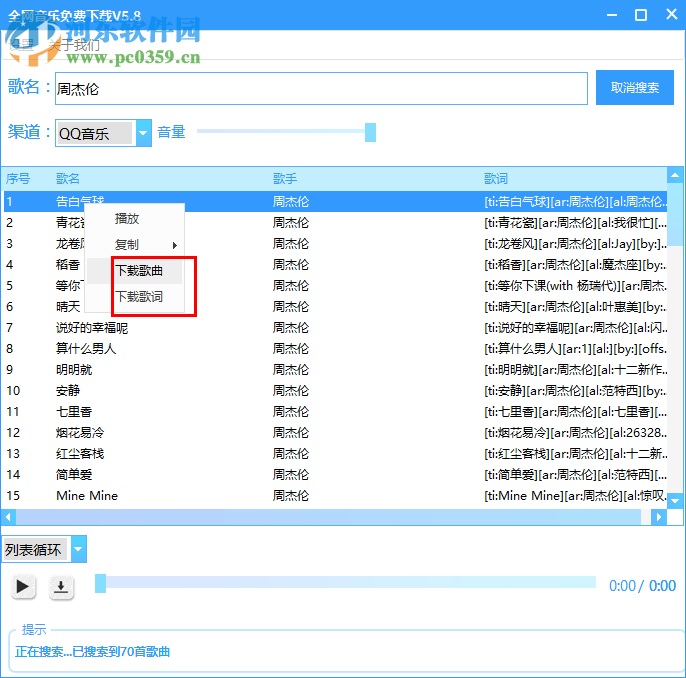Click the 音量 volume slider handle
This screenshot has height=678, width=686.
pos(370,132)
